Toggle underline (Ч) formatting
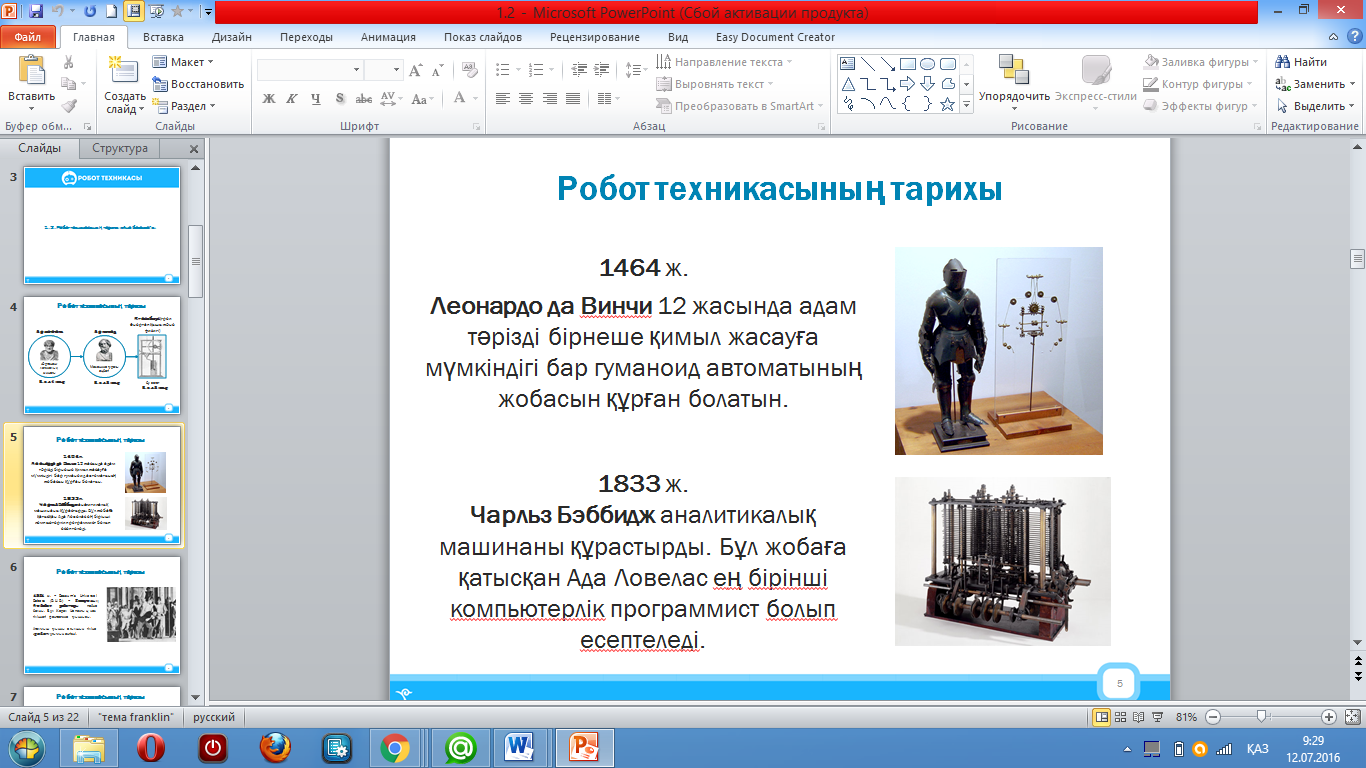Image resolution: width=1366 pixels, height=768 pixels. [x=316, y=99]
